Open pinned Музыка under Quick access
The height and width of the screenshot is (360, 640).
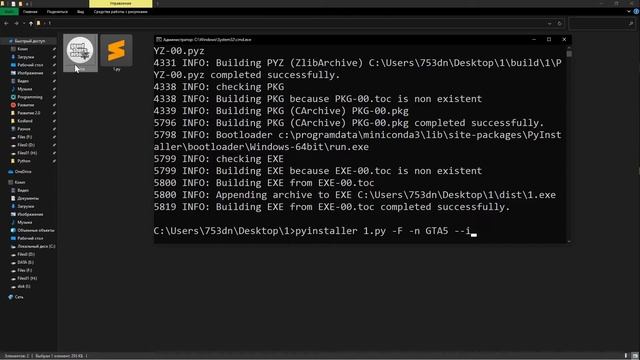24,89
